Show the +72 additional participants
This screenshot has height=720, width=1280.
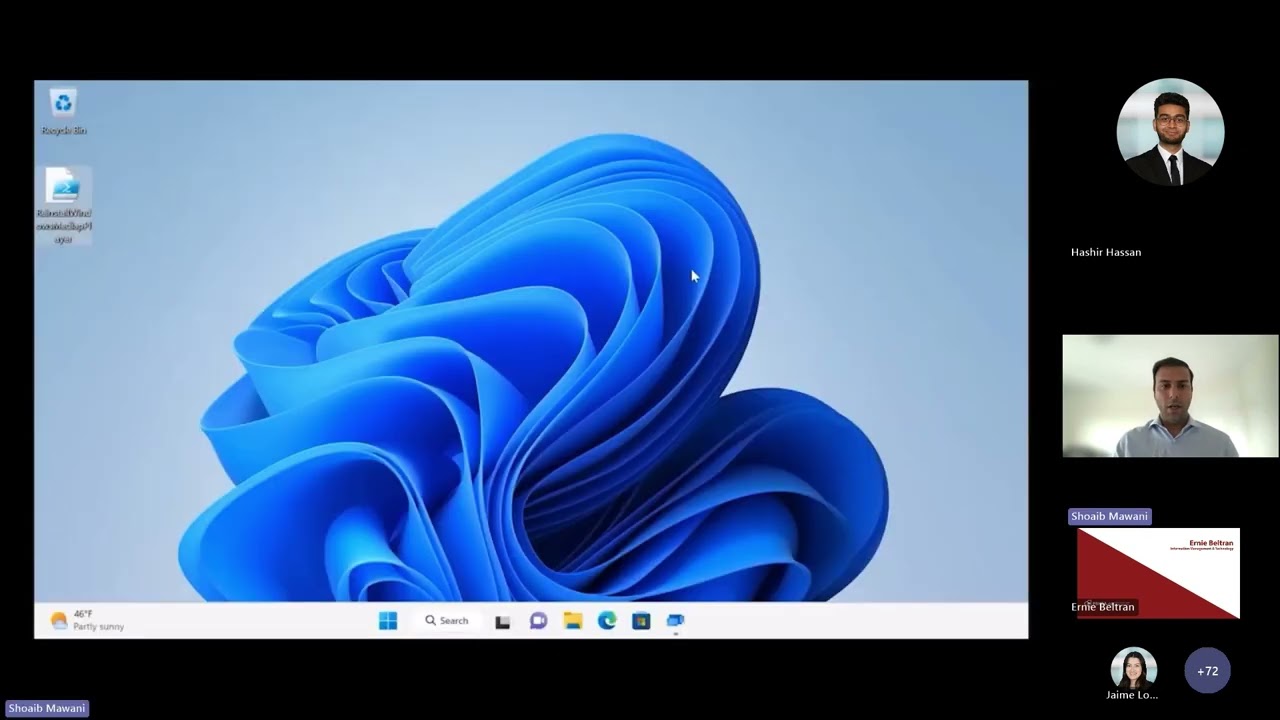point(1207,671)
